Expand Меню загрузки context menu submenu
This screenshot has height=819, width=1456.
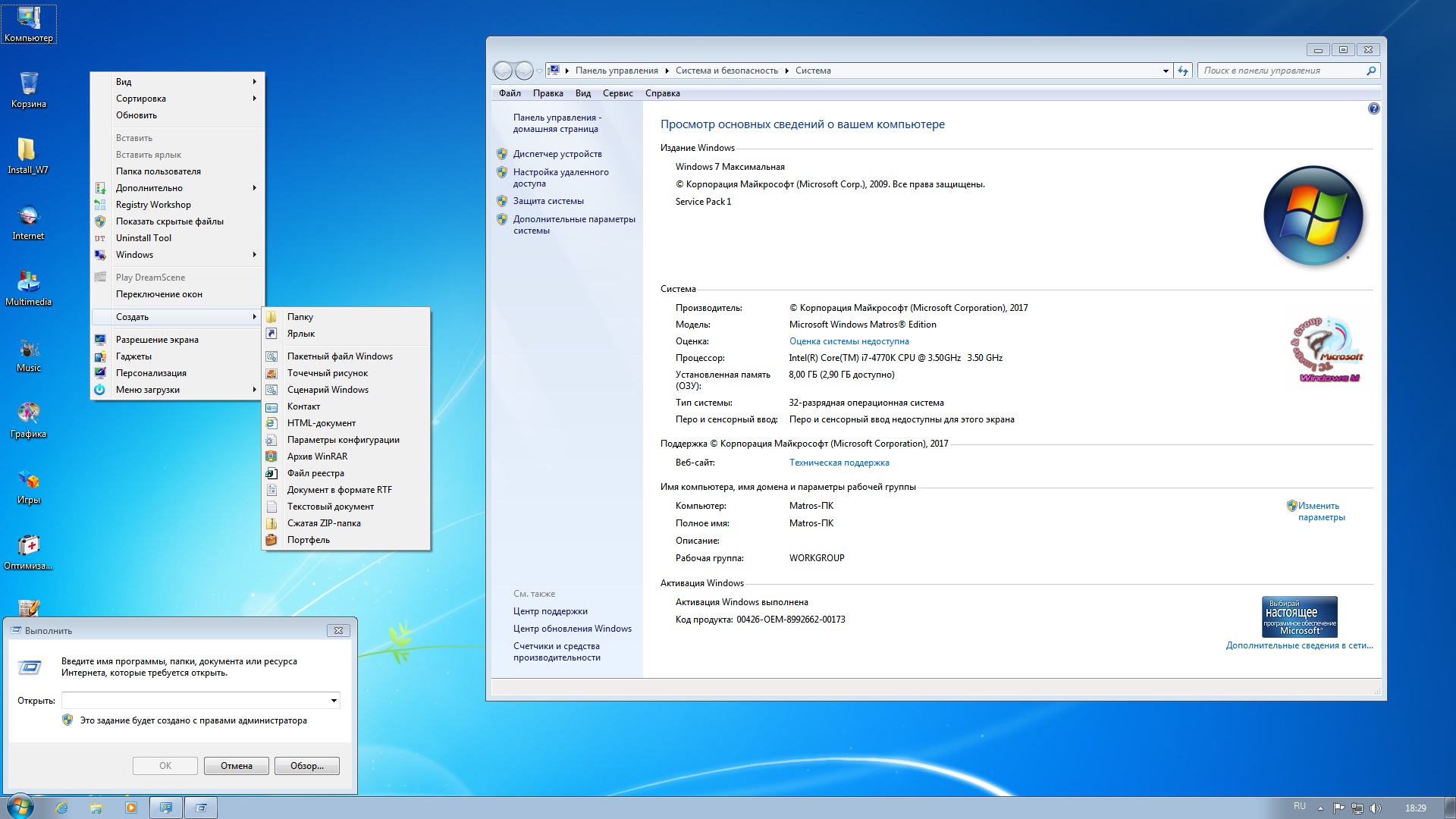coord(176,389)
